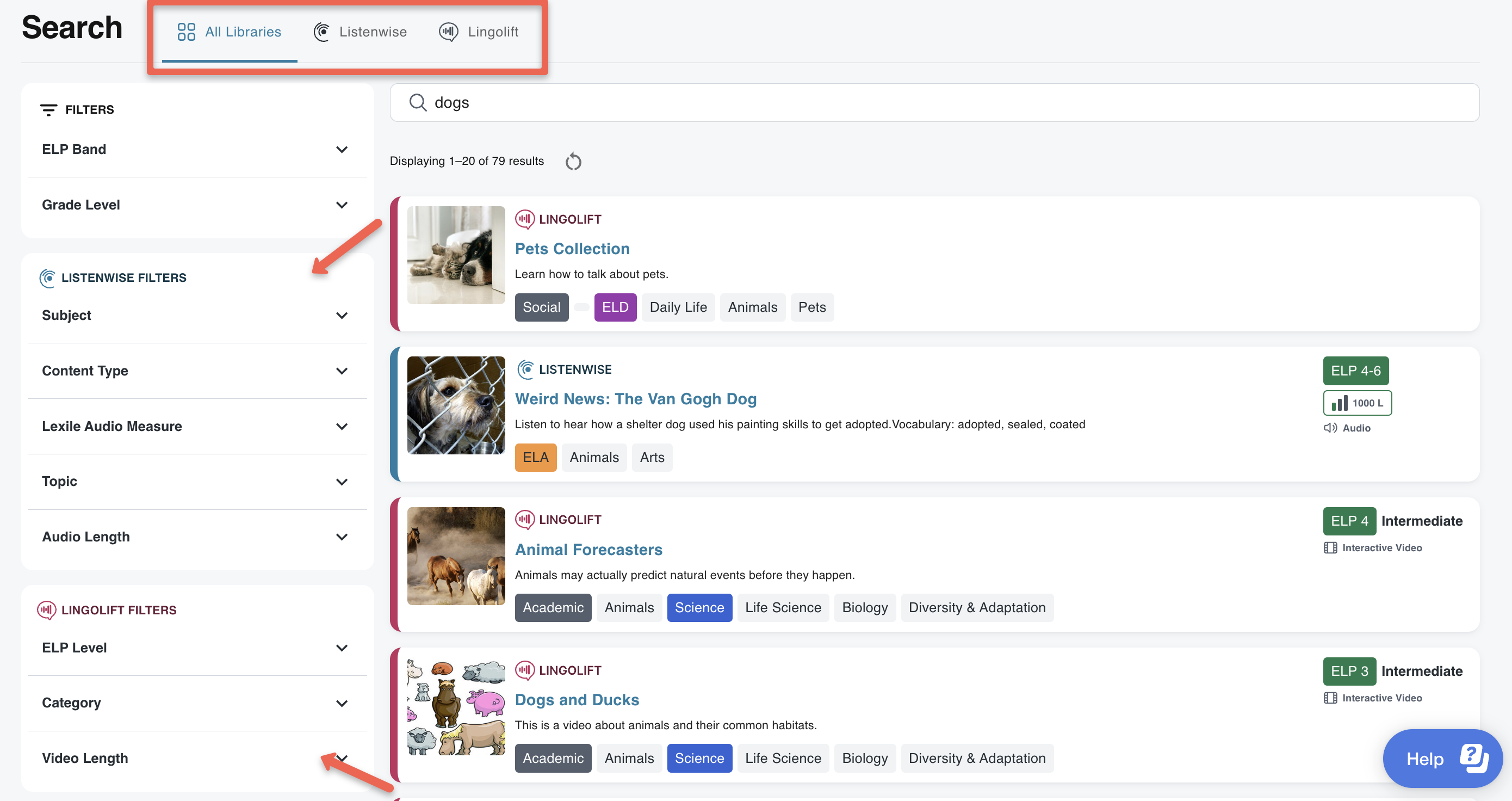Click the Animal Forecasters horses thumbnail
This screenshot has width=1512, height=801.
coord(456,556)
